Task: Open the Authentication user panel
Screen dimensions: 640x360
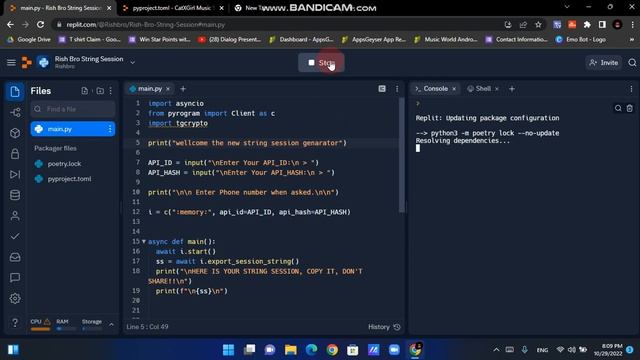Action: [x=15, y=216]
